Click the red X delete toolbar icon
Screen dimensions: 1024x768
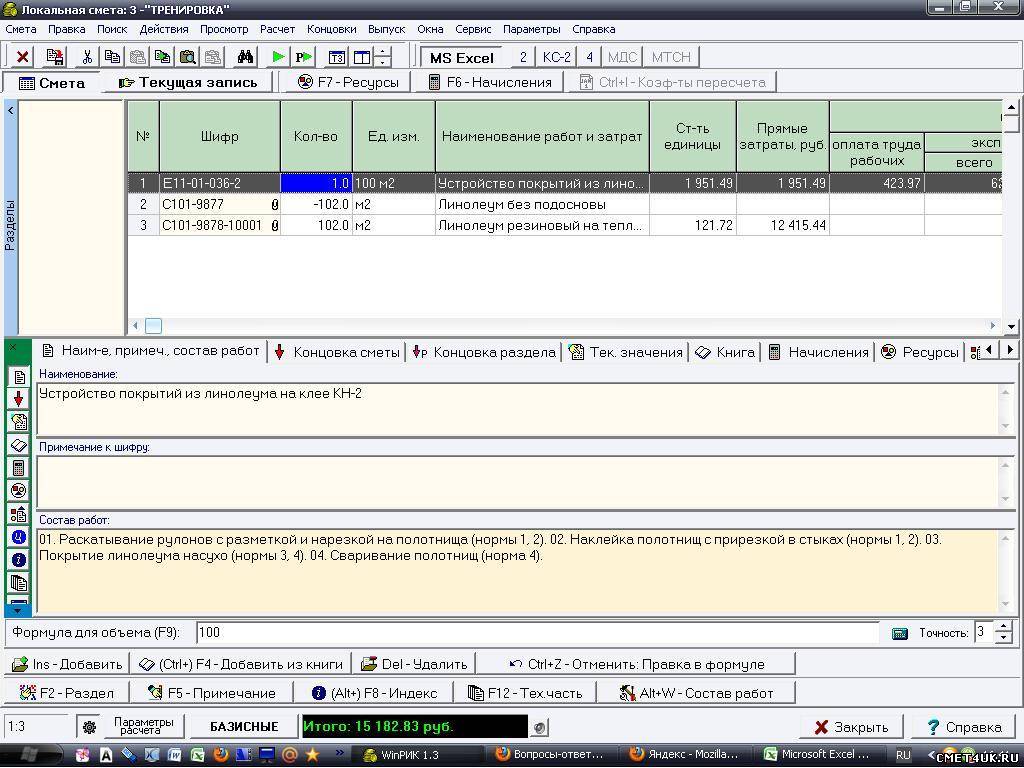tap(22, 57)
